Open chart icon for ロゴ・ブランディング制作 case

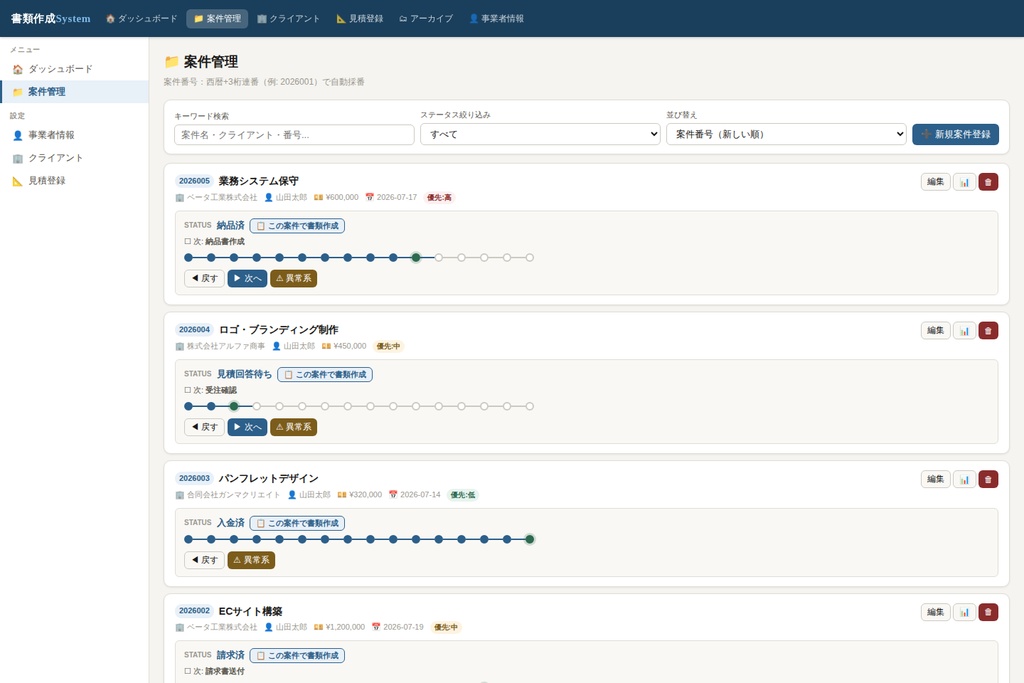point(964,330)
